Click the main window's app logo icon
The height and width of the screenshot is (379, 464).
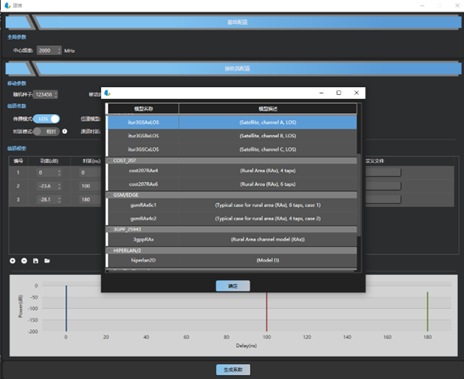pyautogui.click(x=7, y=5)
